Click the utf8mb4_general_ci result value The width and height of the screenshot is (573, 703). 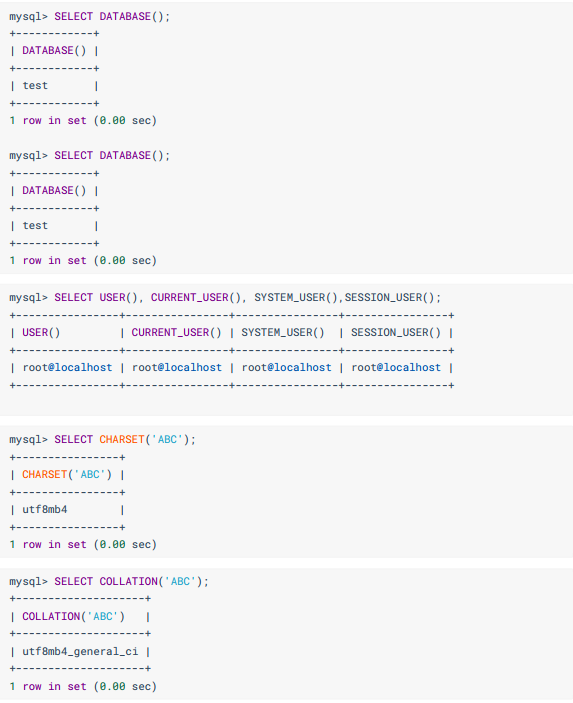[x=80, y=651]
